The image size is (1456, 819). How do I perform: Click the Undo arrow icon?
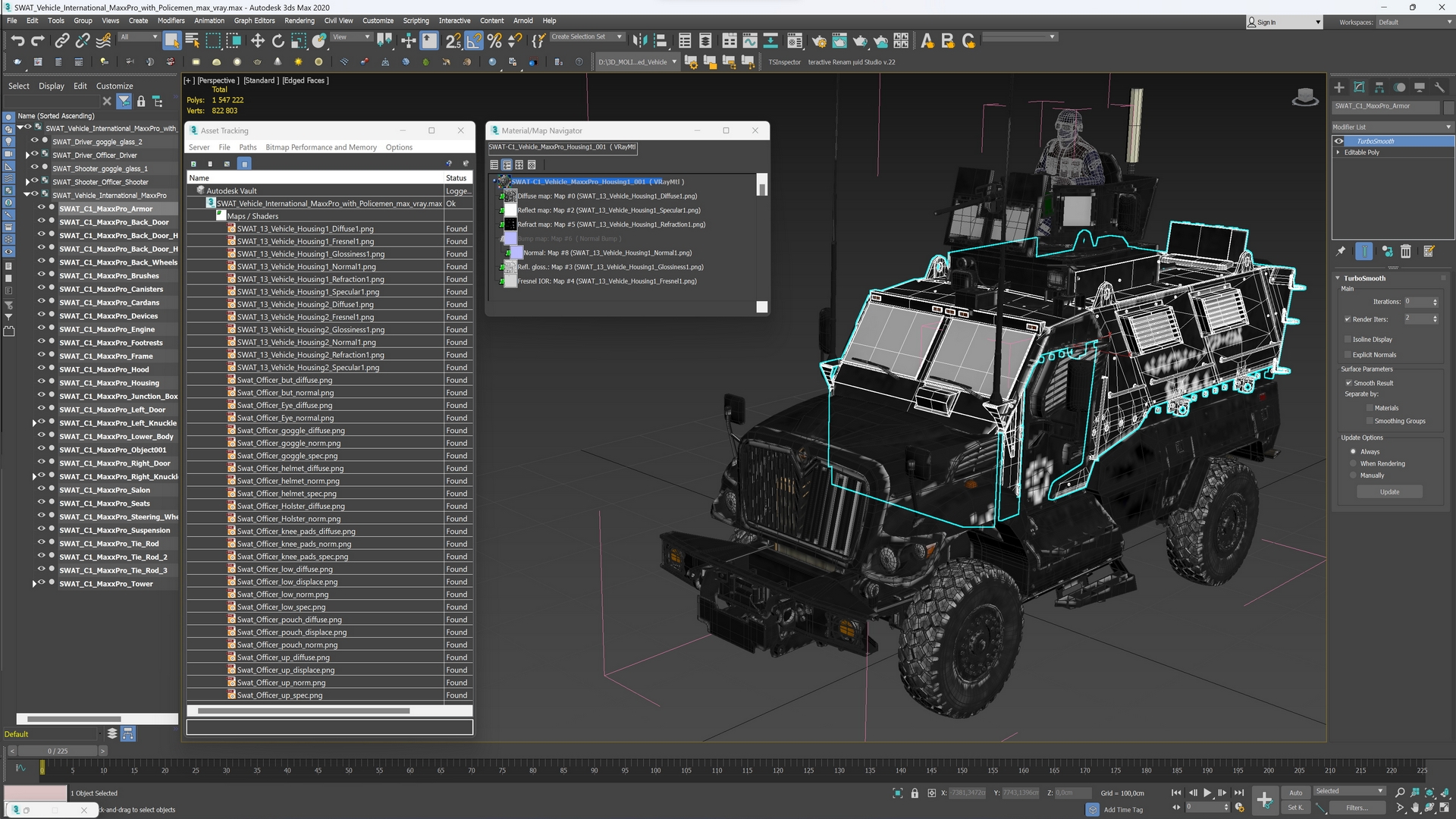coord(17,41)
